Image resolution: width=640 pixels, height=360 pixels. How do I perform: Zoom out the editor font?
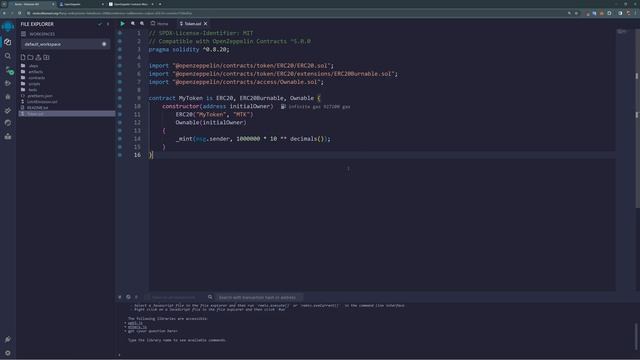(x=133, y=24)
